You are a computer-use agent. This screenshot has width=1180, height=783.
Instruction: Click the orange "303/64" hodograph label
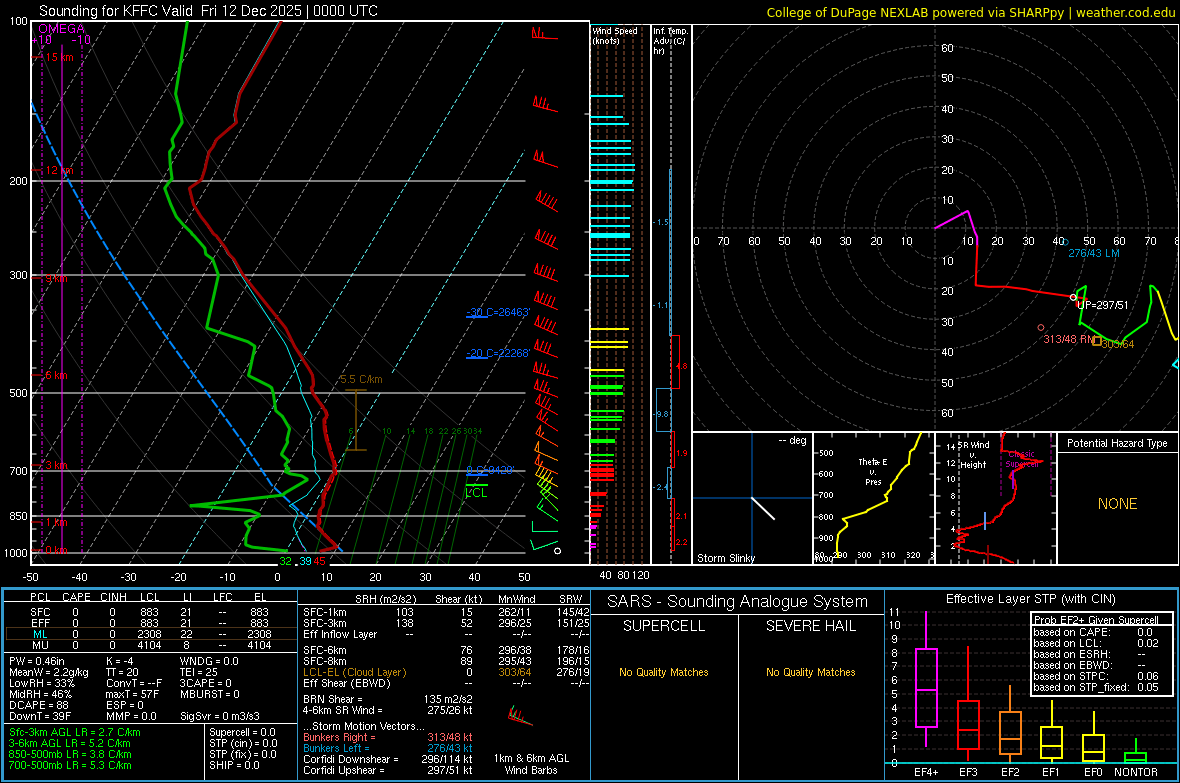[x=1118, y=344]
